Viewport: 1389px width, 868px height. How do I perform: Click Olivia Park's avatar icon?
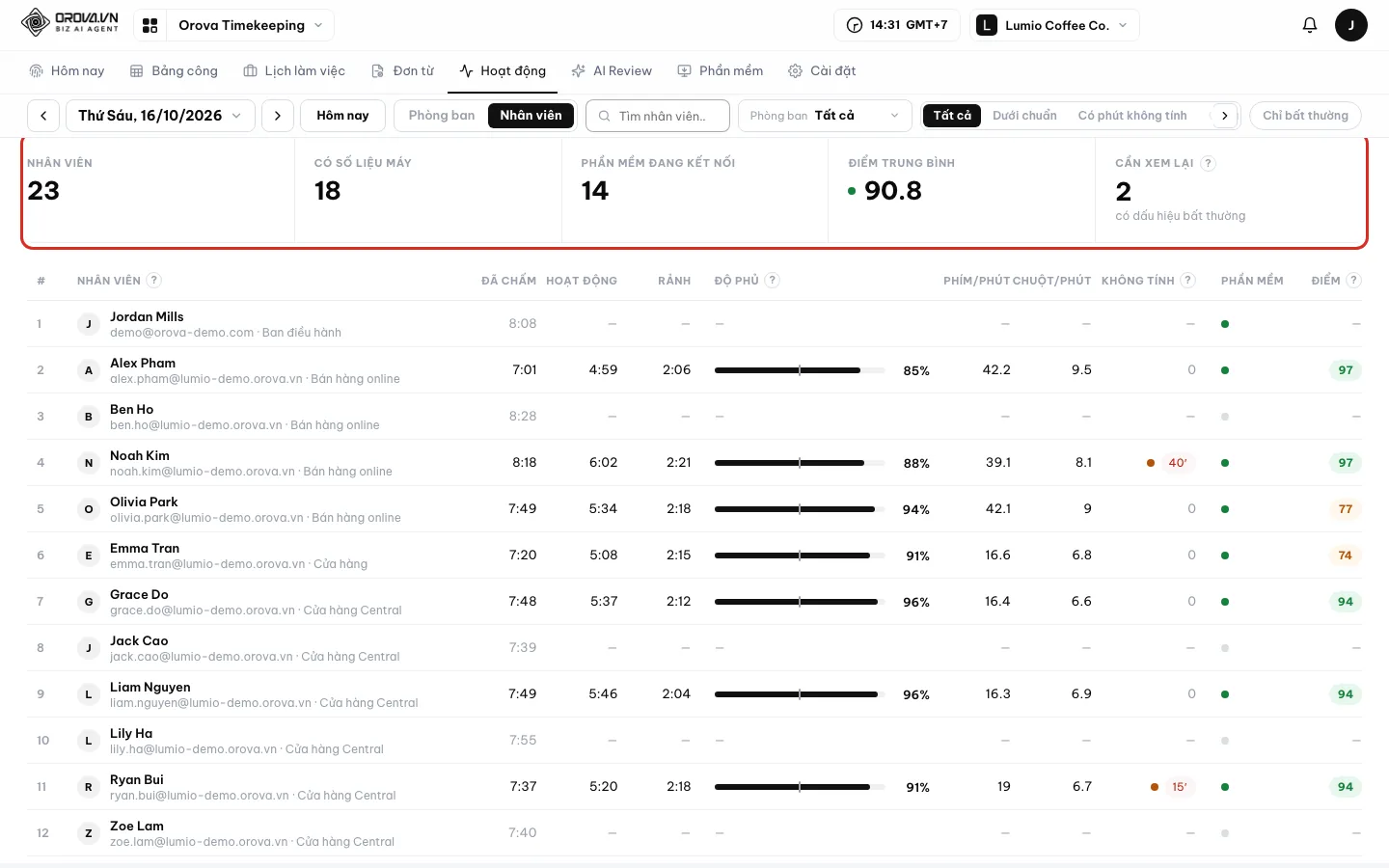[89, 509]
